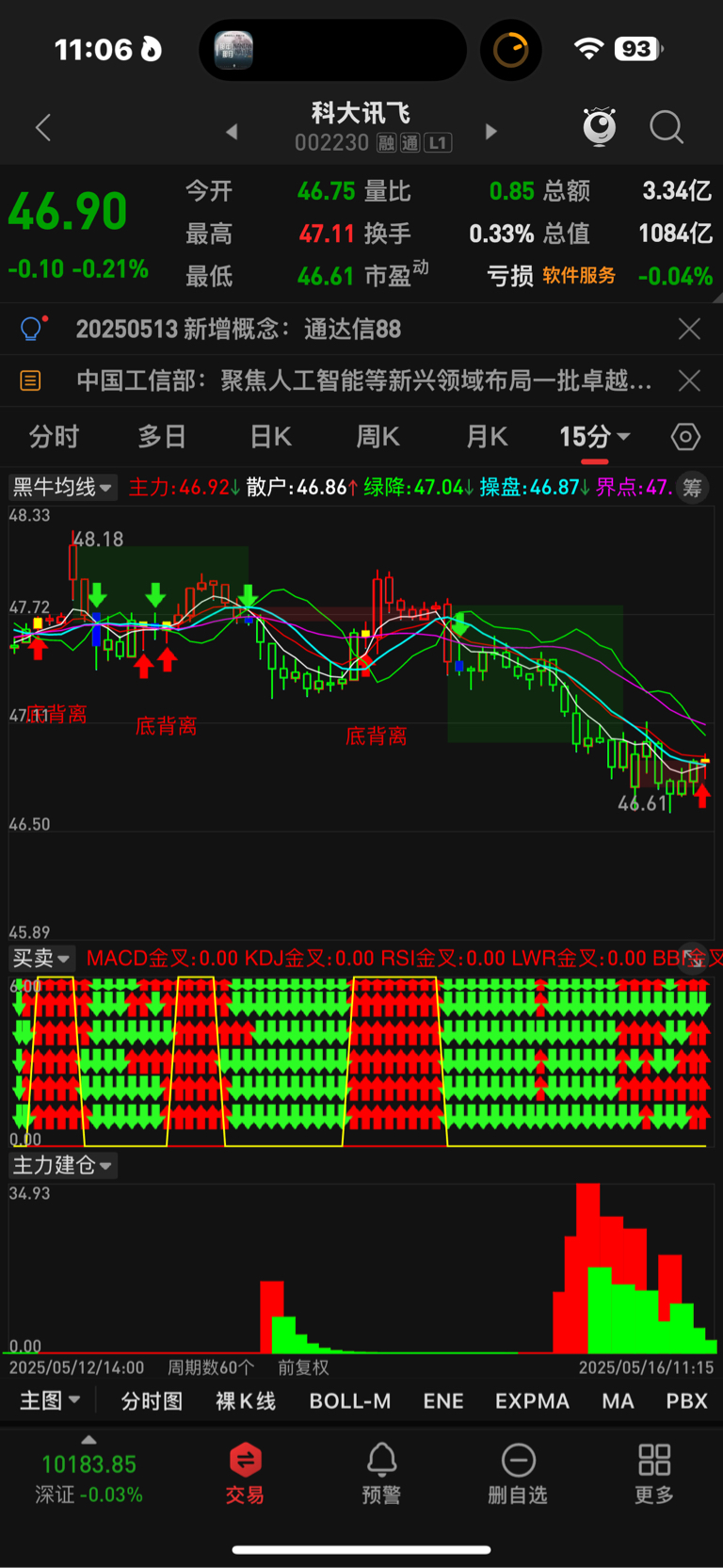This screenshot has width=723, height=1568.
Task: Tap the 筹 chip distribution button
Action: tap(693, 487)
